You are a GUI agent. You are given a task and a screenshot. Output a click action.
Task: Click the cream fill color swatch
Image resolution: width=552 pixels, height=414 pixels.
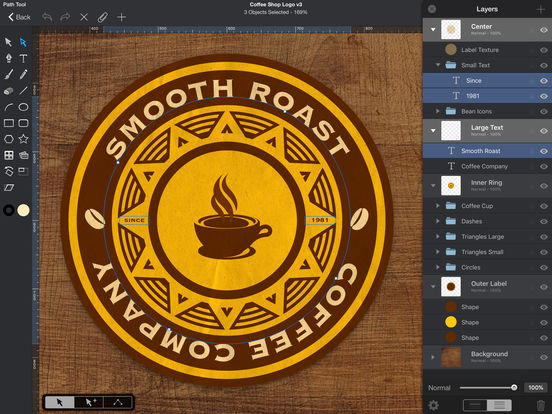click(24, 210)
